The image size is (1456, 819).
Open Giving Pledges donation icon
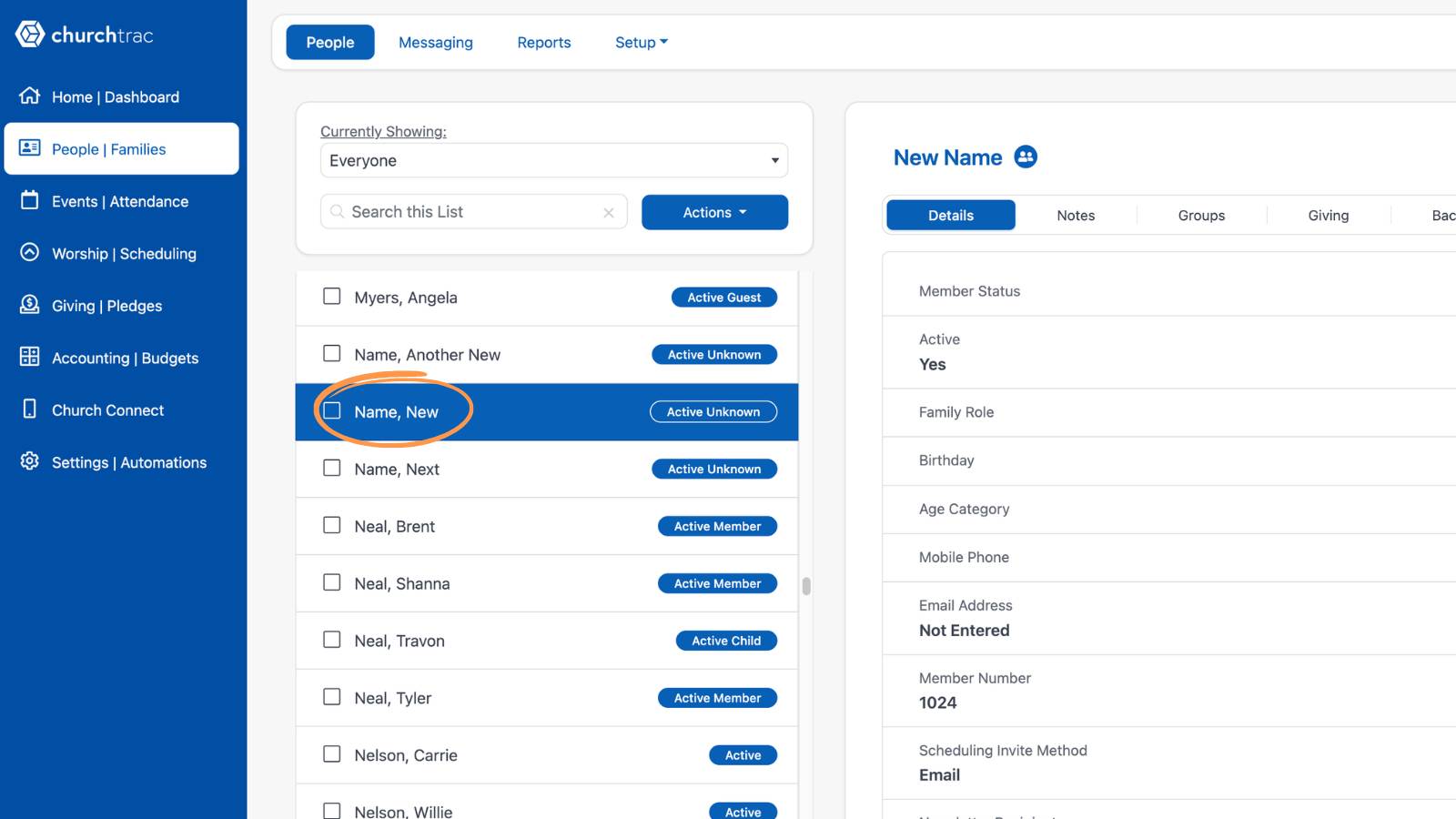point(30,304)
